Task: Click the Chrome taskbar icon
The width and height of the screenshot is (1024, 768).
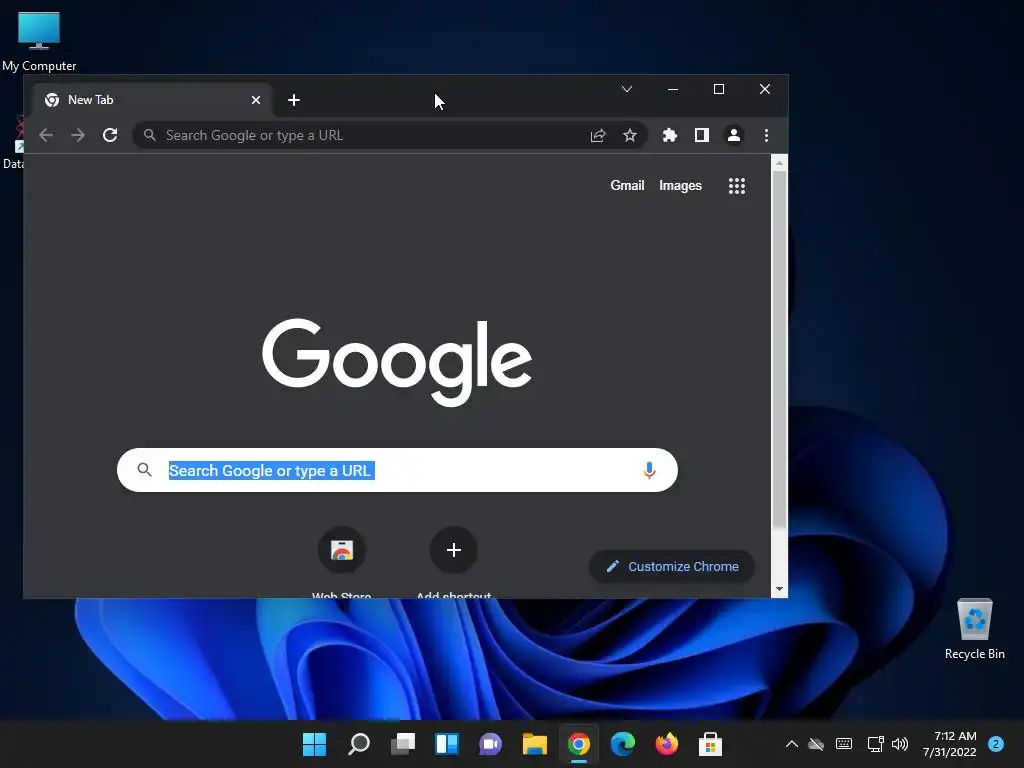Action: (x=579, y=744)
